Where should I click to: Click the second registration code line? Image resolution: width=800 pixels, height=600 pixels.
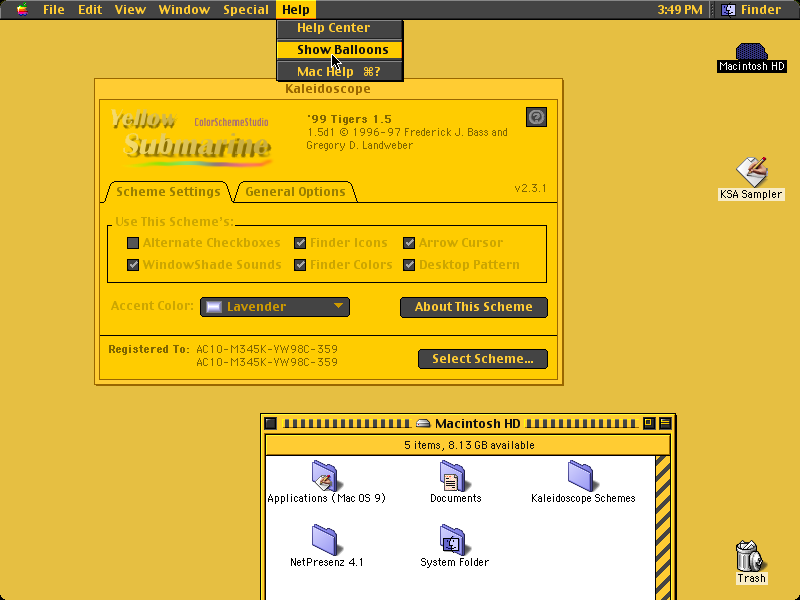tap(267, 362)
